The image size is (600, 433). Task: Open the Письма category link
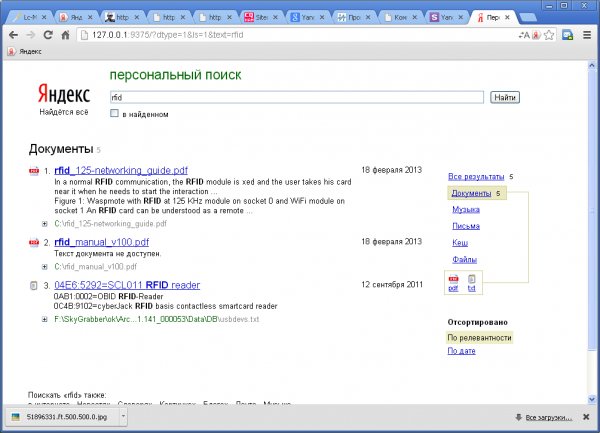point(465,227)
